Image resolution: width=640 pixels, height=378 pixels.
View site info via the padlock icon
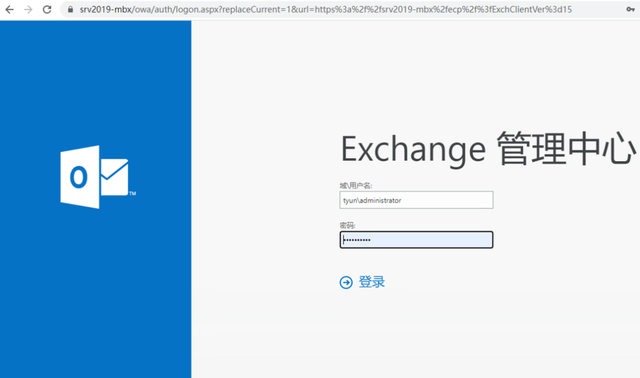[x=71, y=9]
